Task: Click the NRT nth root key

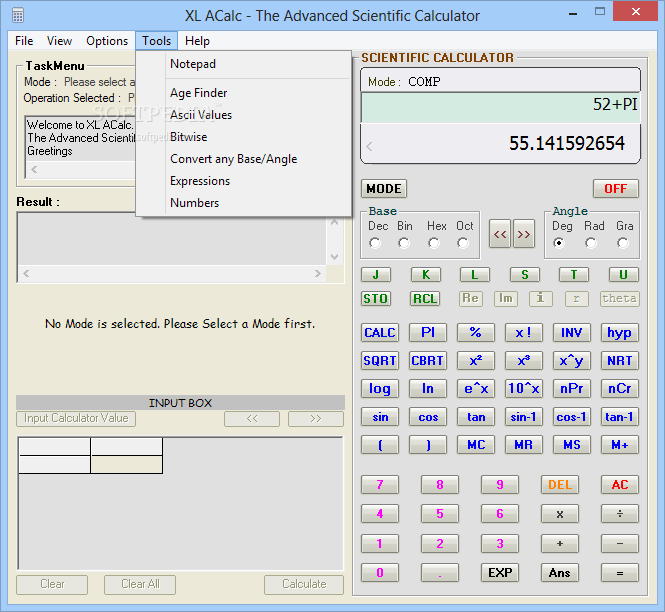Action: (620, 360)
